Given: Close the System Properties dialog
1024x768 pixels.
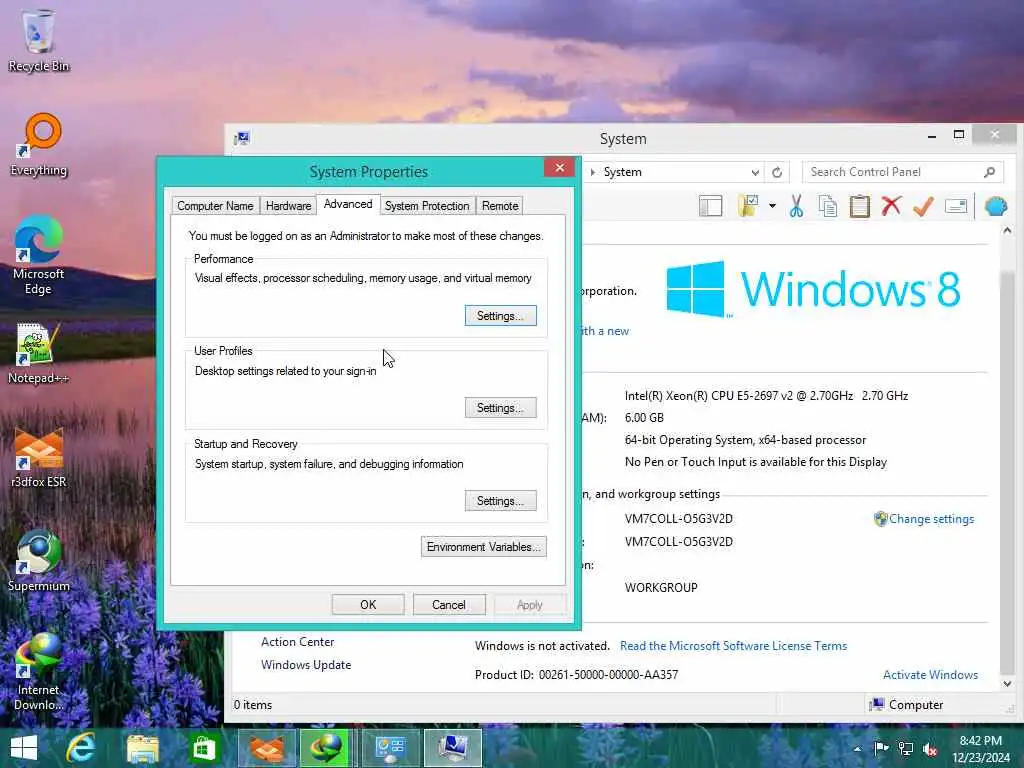Looking at the screenshot, I should [x=559, y=168].
